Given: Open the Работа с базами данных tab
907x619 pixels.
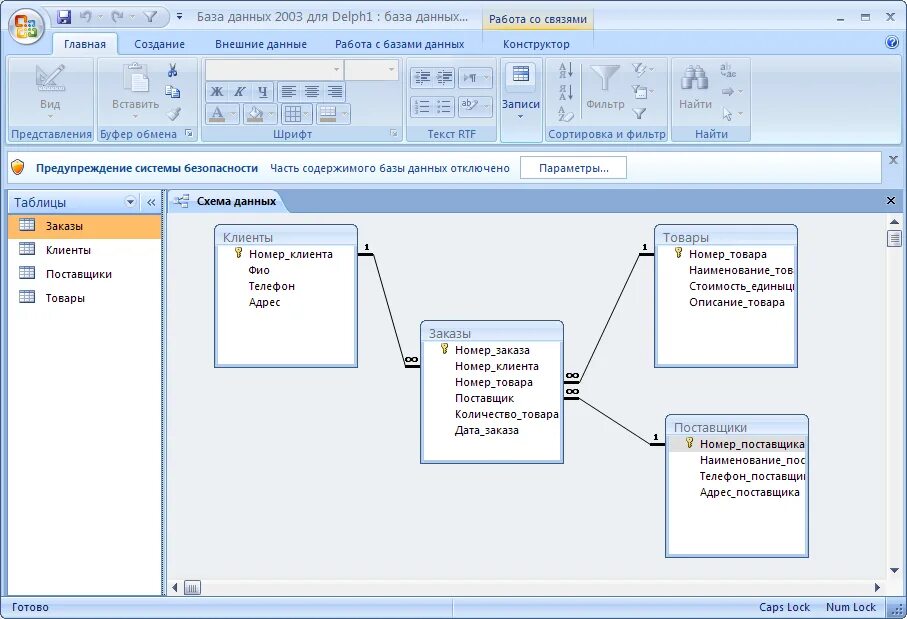Looking at the screenshot, I should (x=399, y=44).
